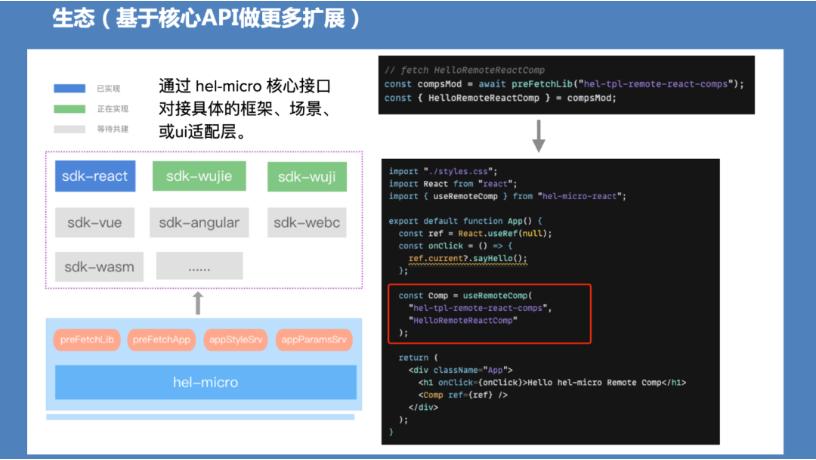Click the gray ellipsis placeholder box

click(199, 266)
